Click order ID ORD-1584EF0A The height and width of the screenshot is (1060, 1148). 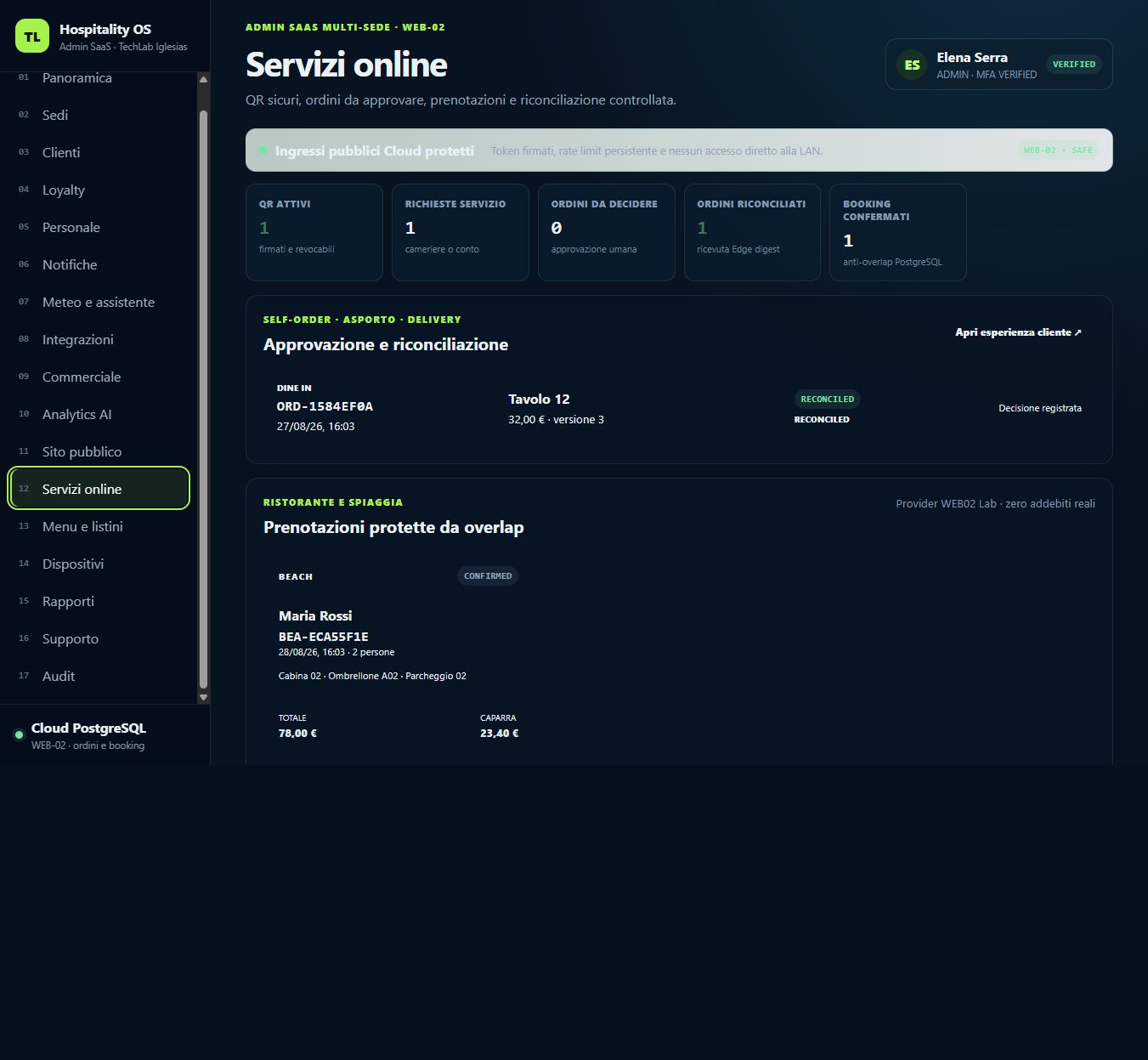tap(325, 406)
